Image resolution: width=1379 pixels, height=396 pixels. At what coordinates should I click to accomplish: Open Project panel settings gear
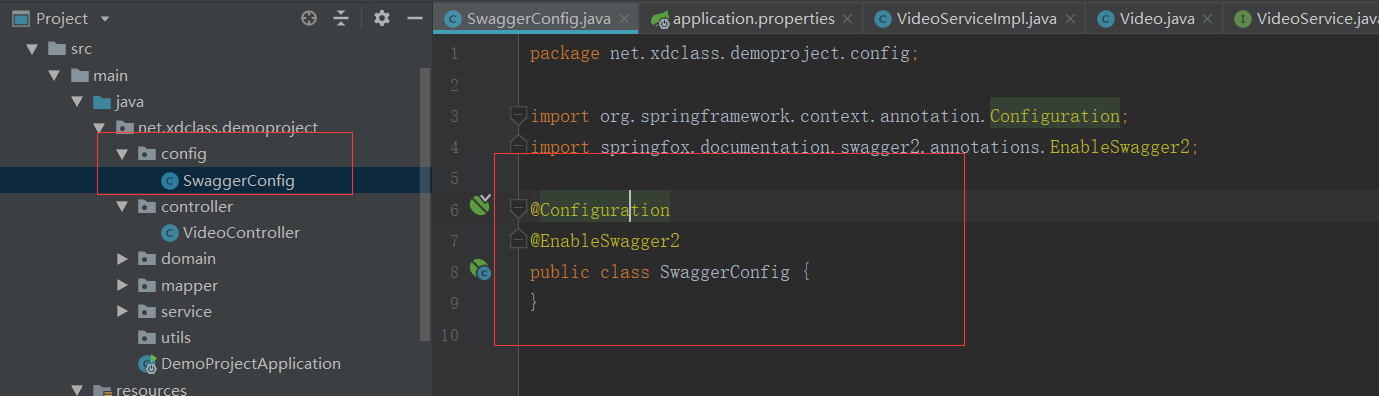(382, 18)
